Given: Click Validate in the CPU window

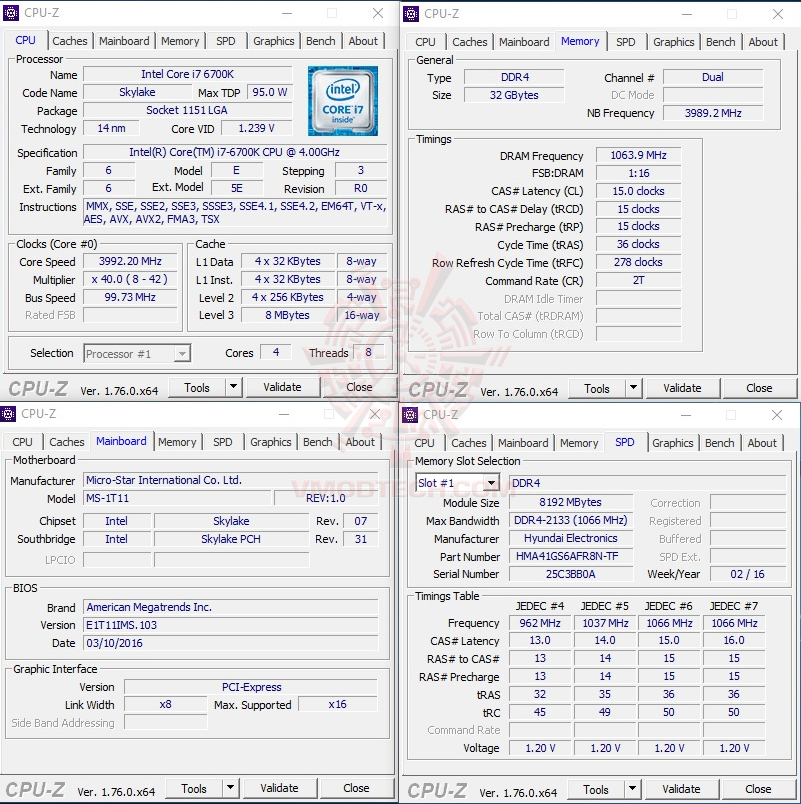Looking at the screenshot, I should click(283, 386).
